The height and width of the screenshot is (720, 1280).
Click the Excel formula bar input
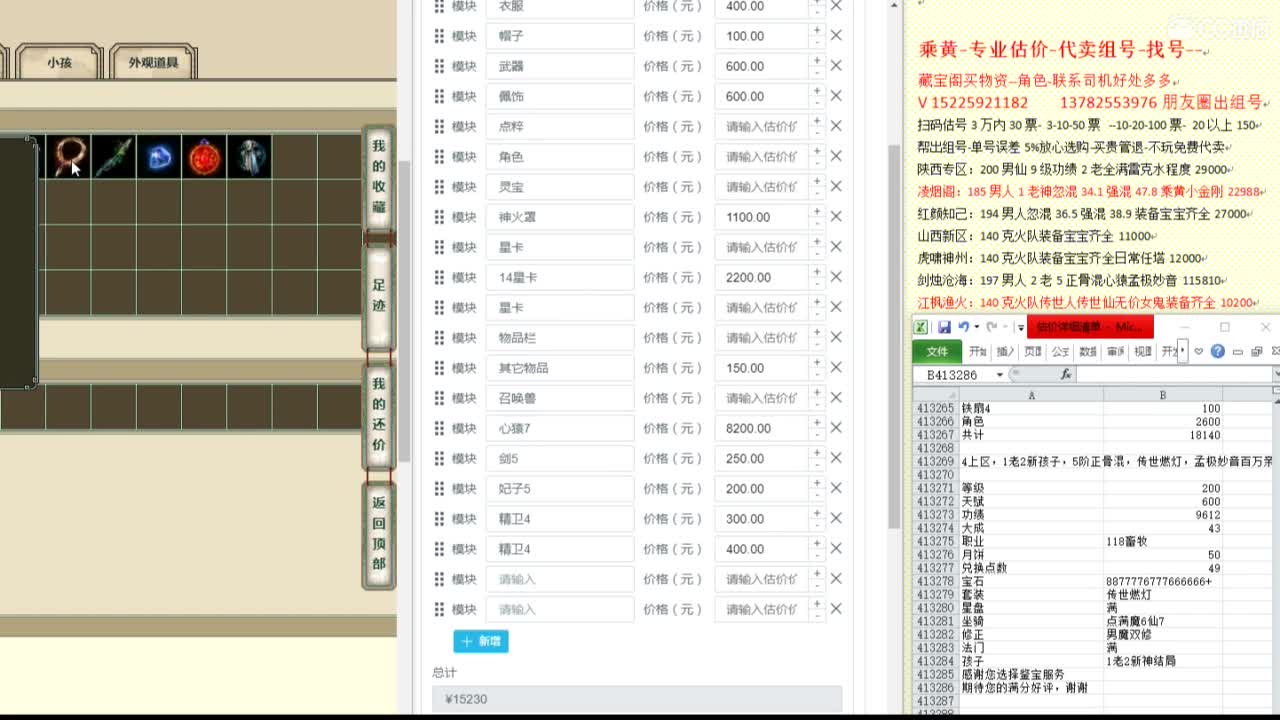tap(1173, 374)
